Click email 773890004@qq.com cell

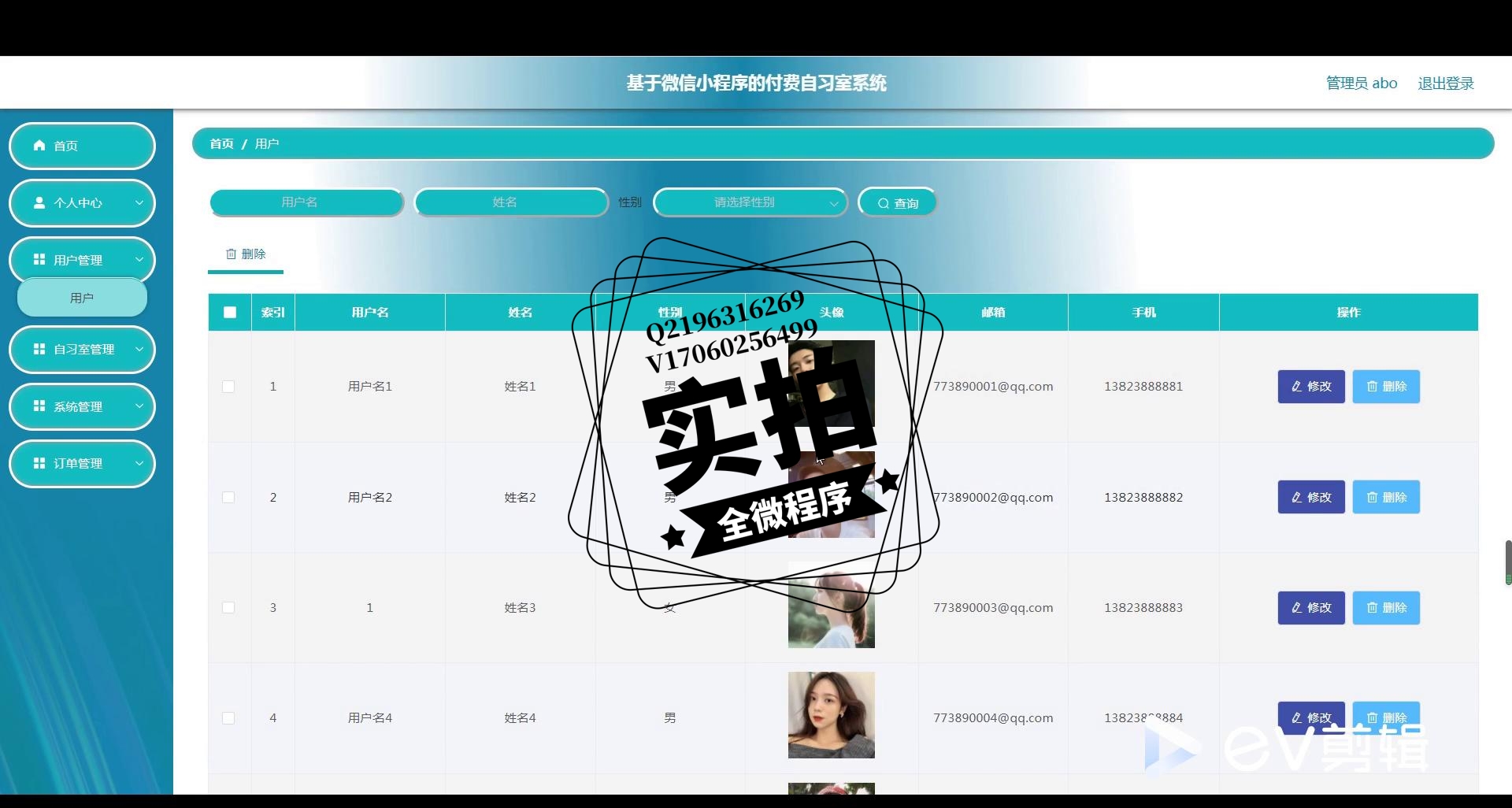coord(993,718)
